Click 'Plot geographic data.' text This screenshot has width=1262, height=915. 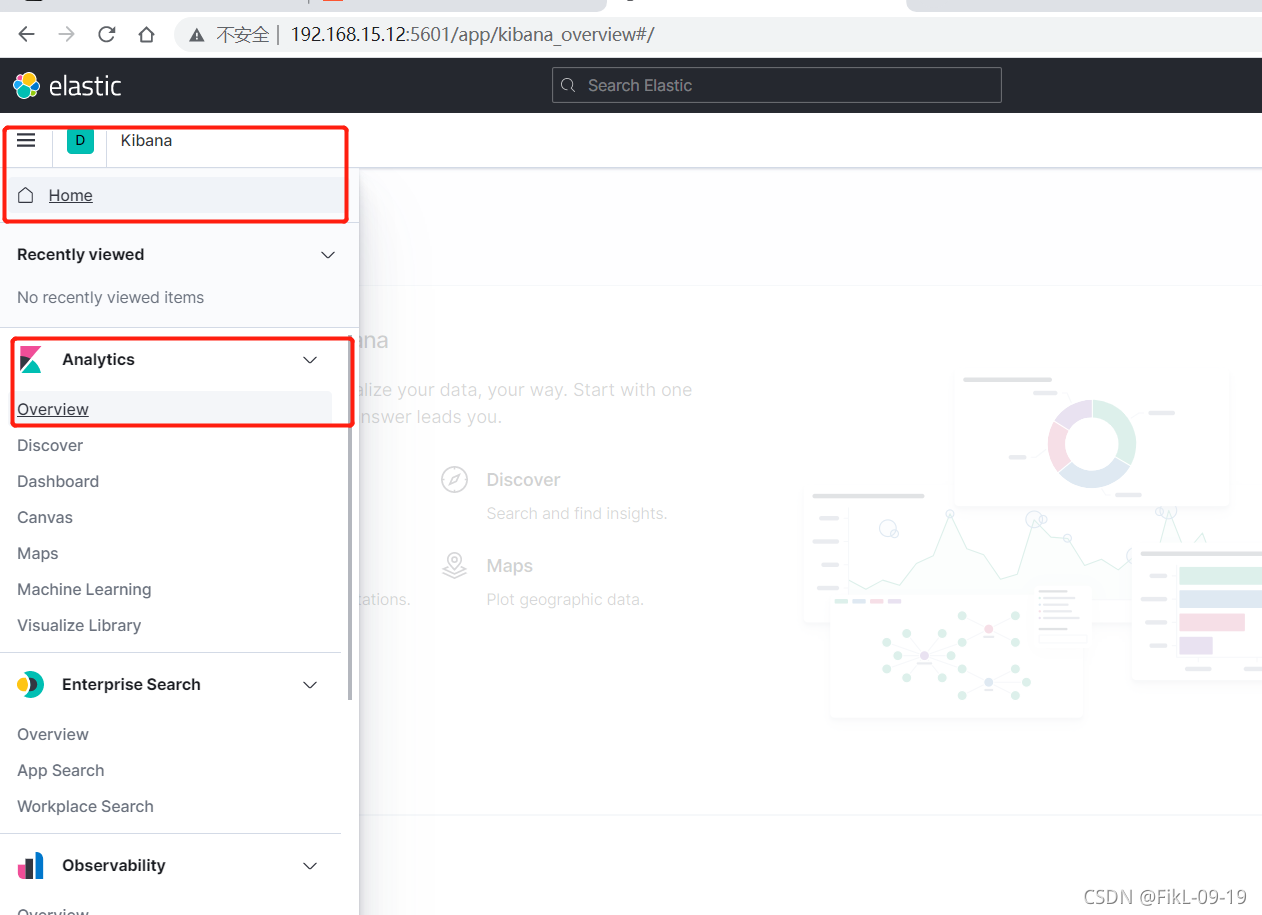point(565,600)
